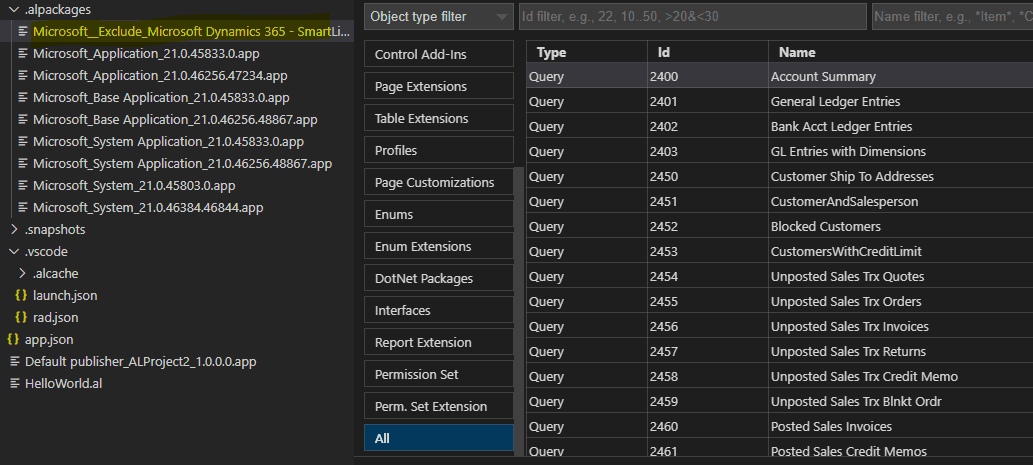Select the Bank Acct Ledger Entries row
1033x465 pixels.
click(x=779, y=126)
